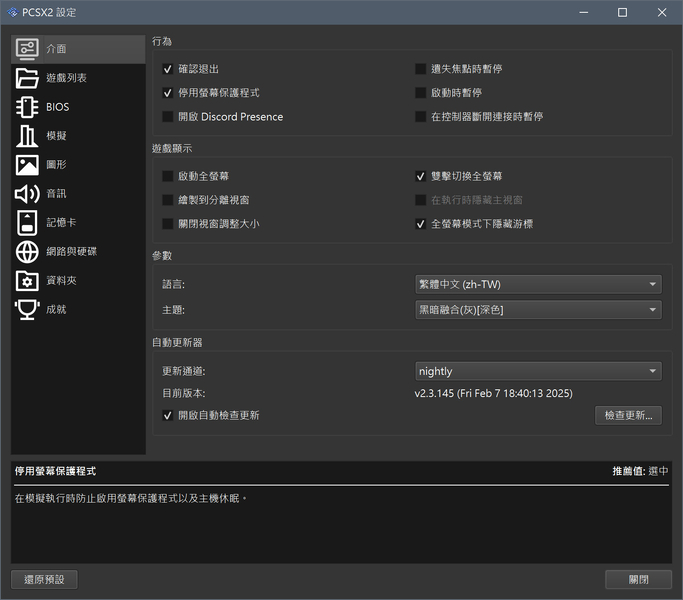Select the 介面 interface settings icon

[x=27, y=49]
